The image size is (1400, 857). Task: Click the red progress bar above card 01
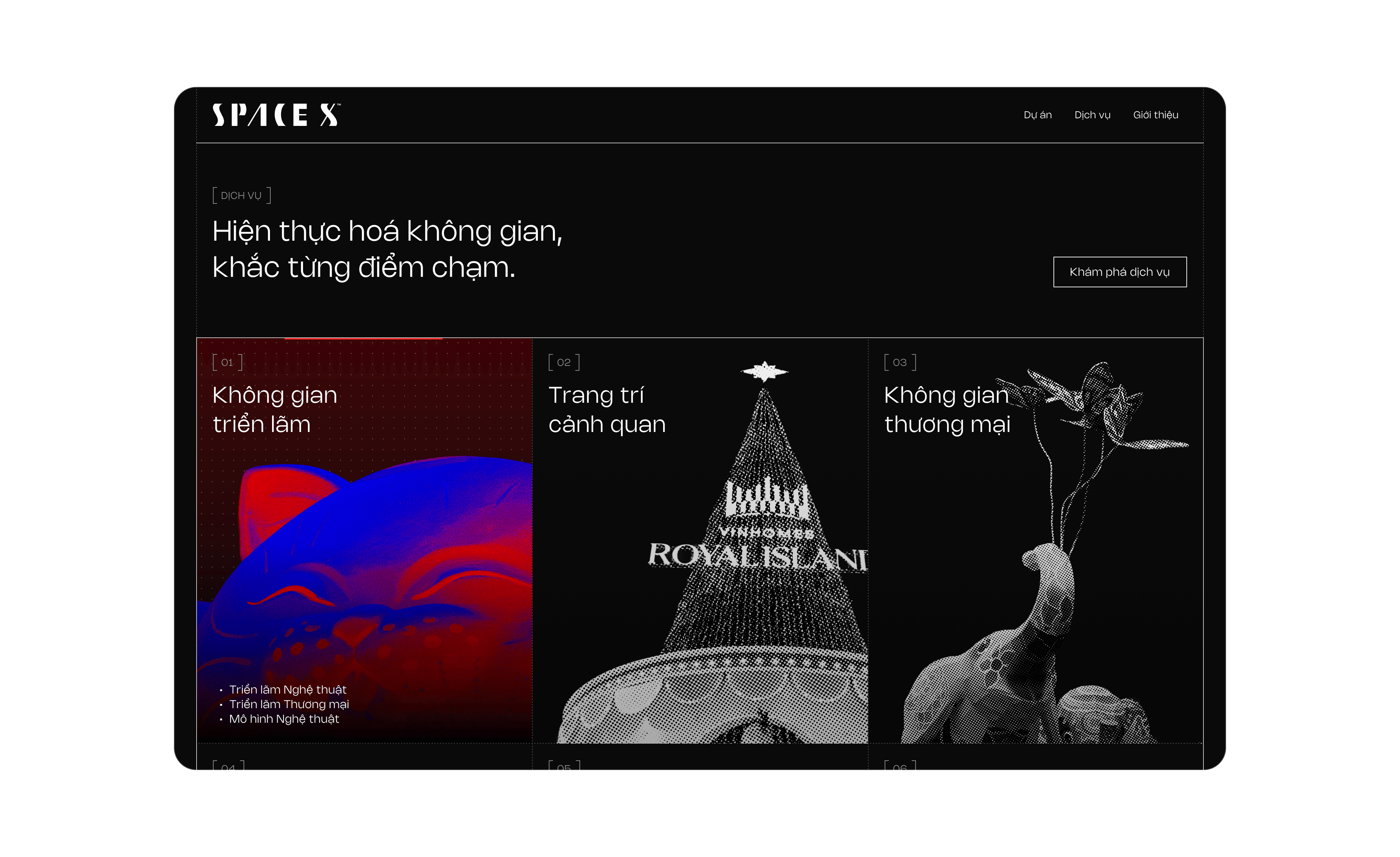click(x=363, y=338)
